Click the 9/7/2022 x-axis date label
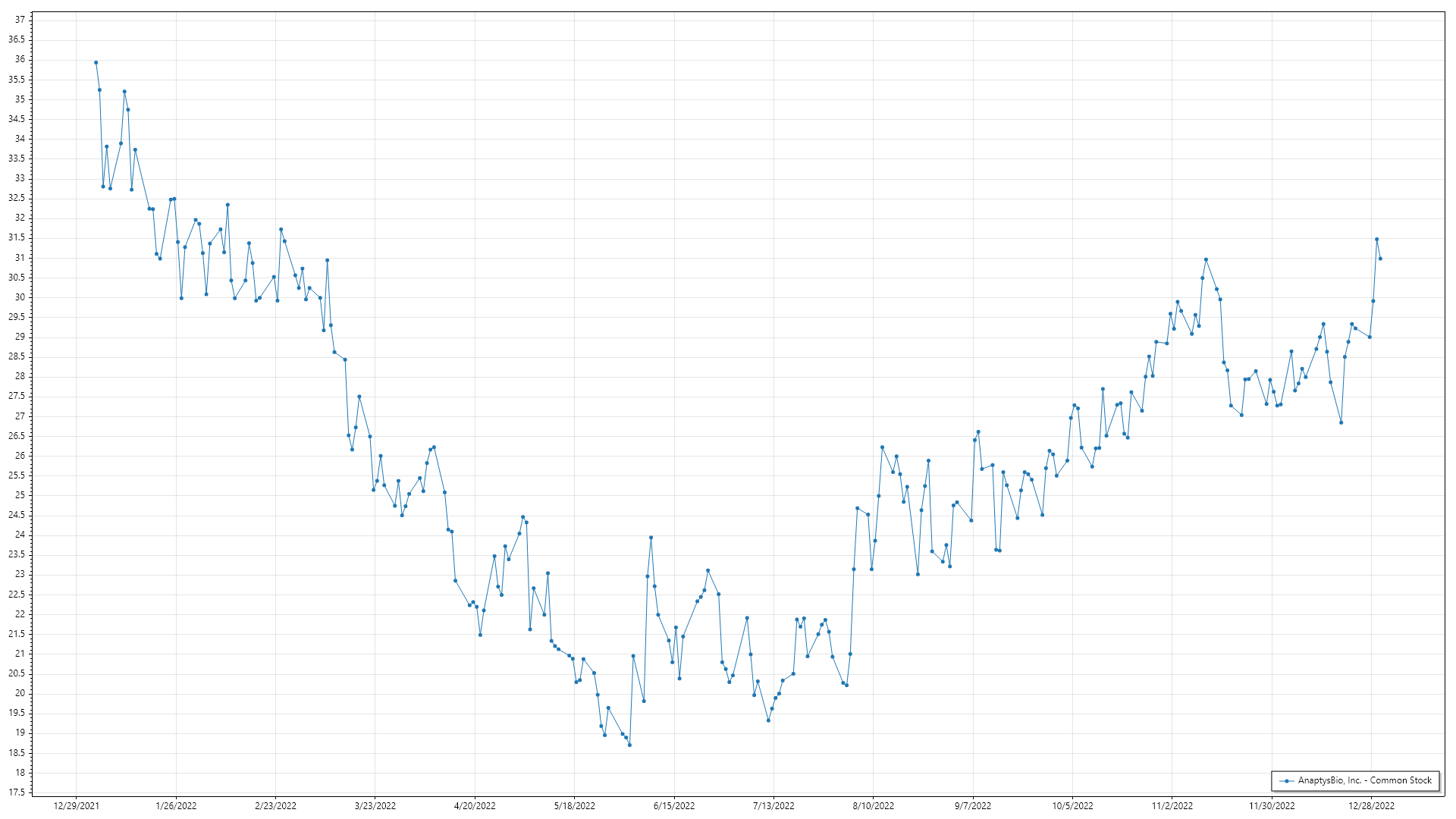Screen dimensions: 1456x819 pos(973,805)
